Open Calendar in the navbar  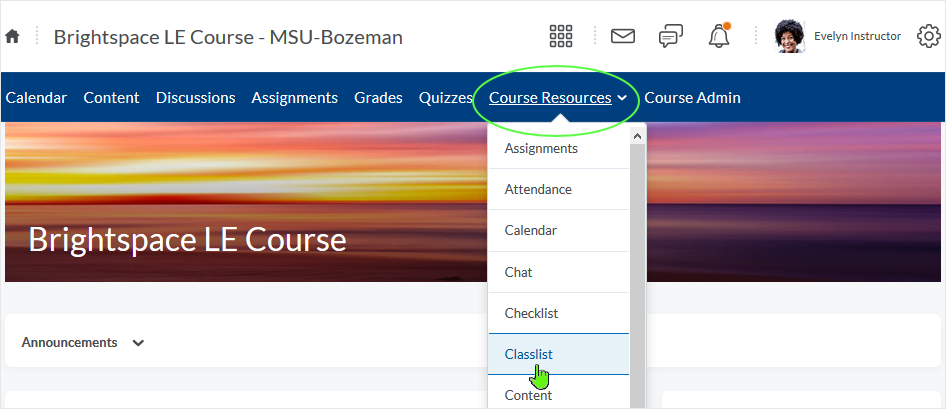coord(36,98)
